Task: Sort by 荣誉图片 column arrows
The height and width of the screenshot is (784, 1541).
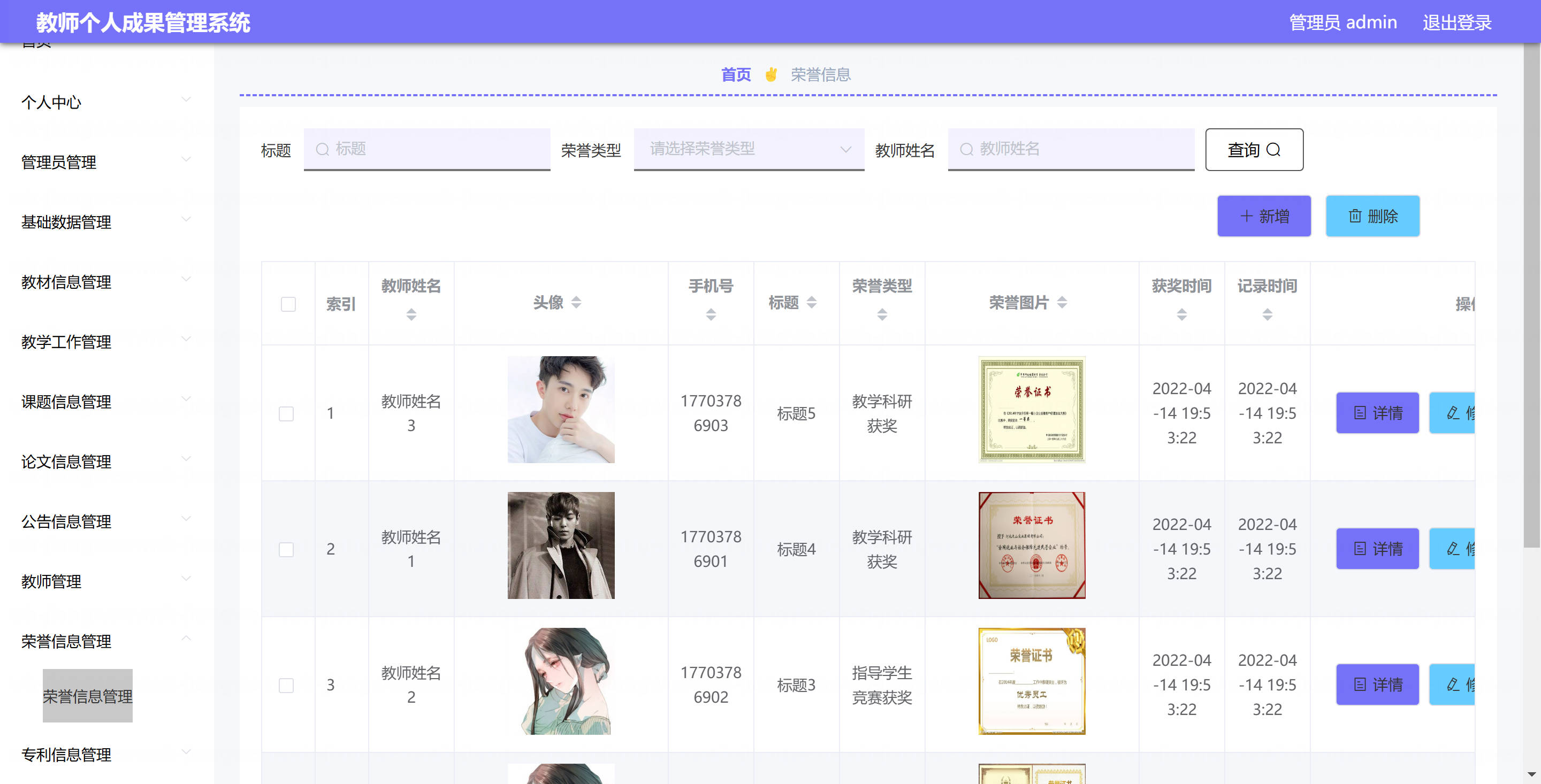Action: tap(1062, 303)
